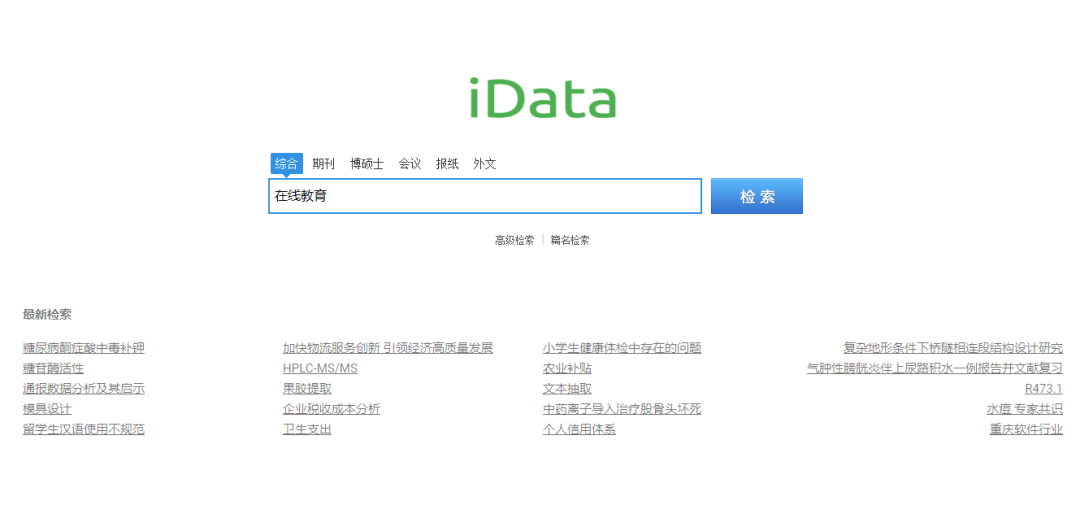
Task: Open recent search 重庆软件行业
Action: (x=1026, y=429)
